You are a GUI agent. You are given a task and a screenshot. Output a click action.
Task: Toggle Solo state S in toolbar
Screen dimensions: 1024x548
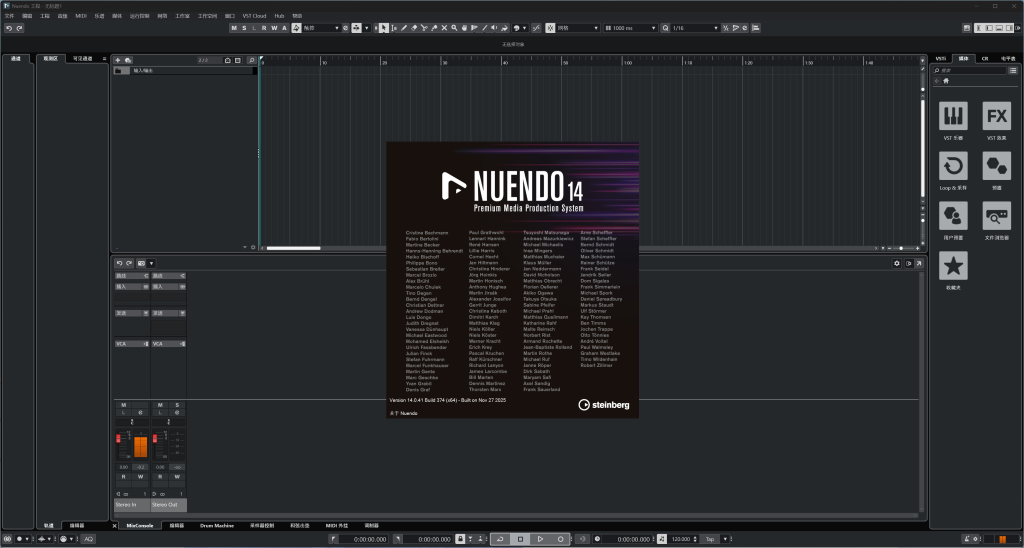pyautogui.click(x=244, y=28)
